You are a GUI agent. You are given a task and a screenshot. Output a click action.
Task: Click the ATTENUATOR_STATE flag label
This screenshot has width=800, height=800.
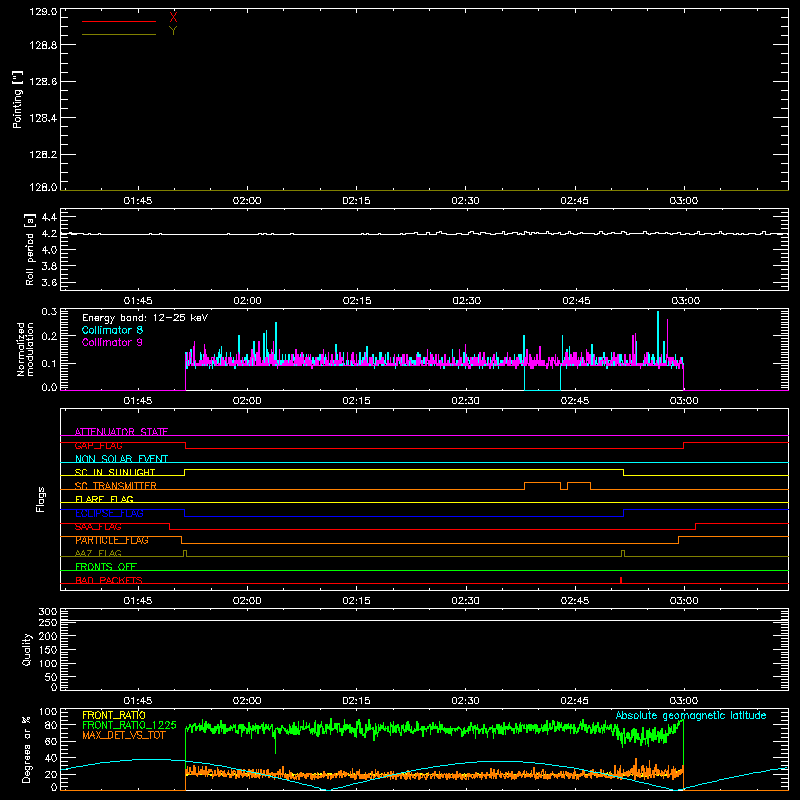[121, 432]
